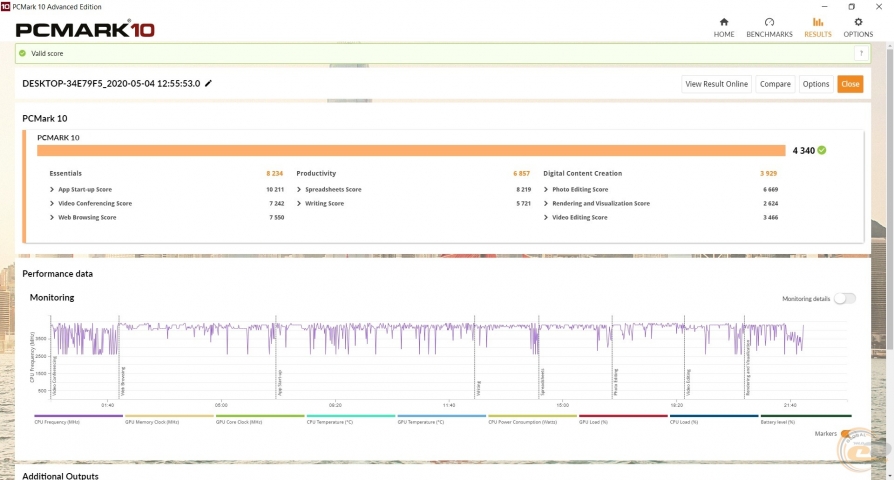Select GPU Core Clock (MHz) legend swatch
This screenshot has height=480, width=894.
tap(260, 416)
